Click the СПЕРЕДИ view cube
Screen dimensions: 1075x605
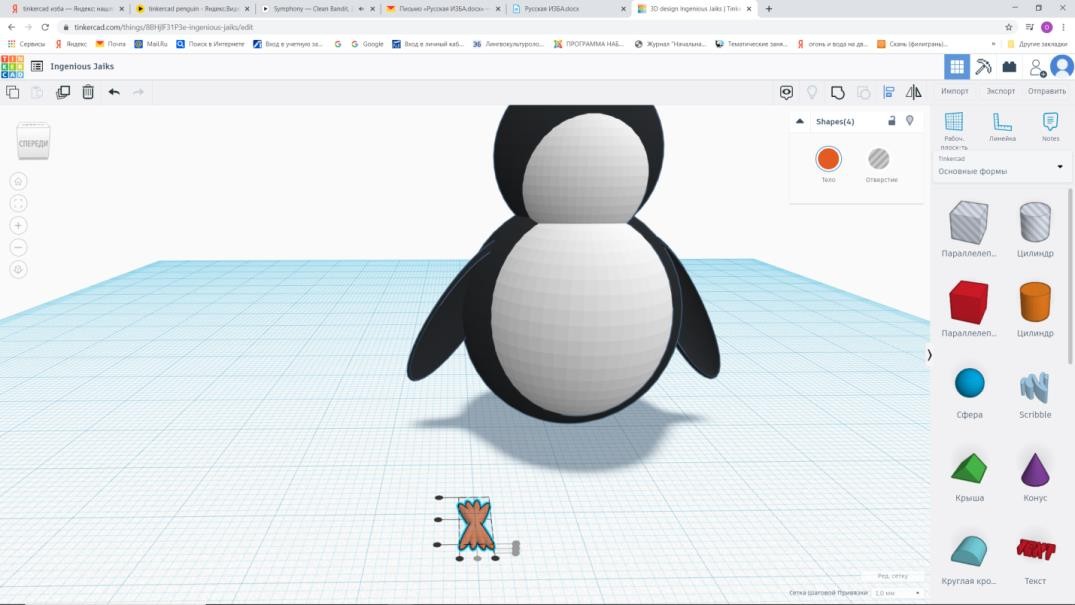34,141
